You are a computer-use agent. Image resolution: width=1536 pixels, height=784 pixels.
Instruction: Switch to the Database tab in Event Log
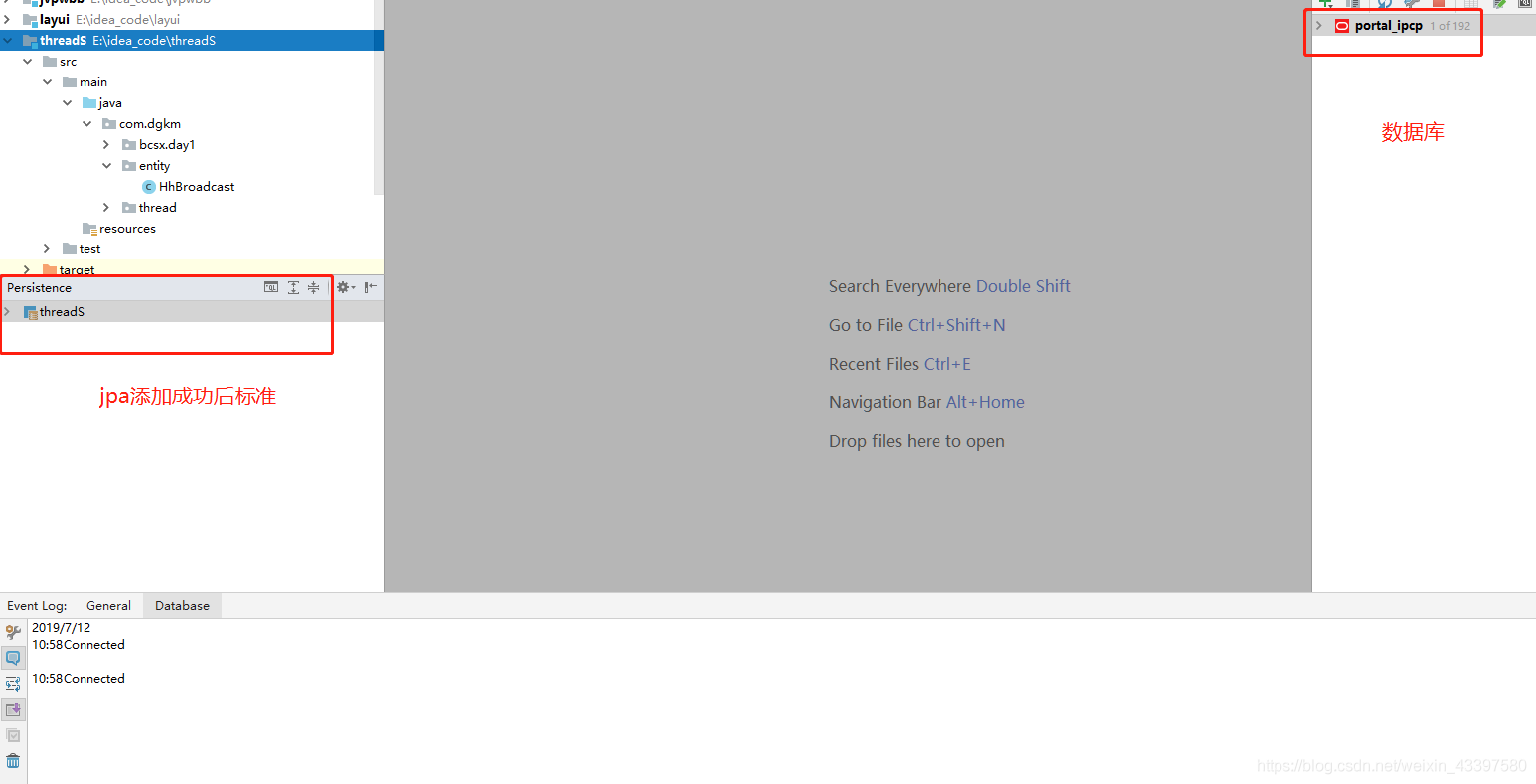click(x=182, y=606)
